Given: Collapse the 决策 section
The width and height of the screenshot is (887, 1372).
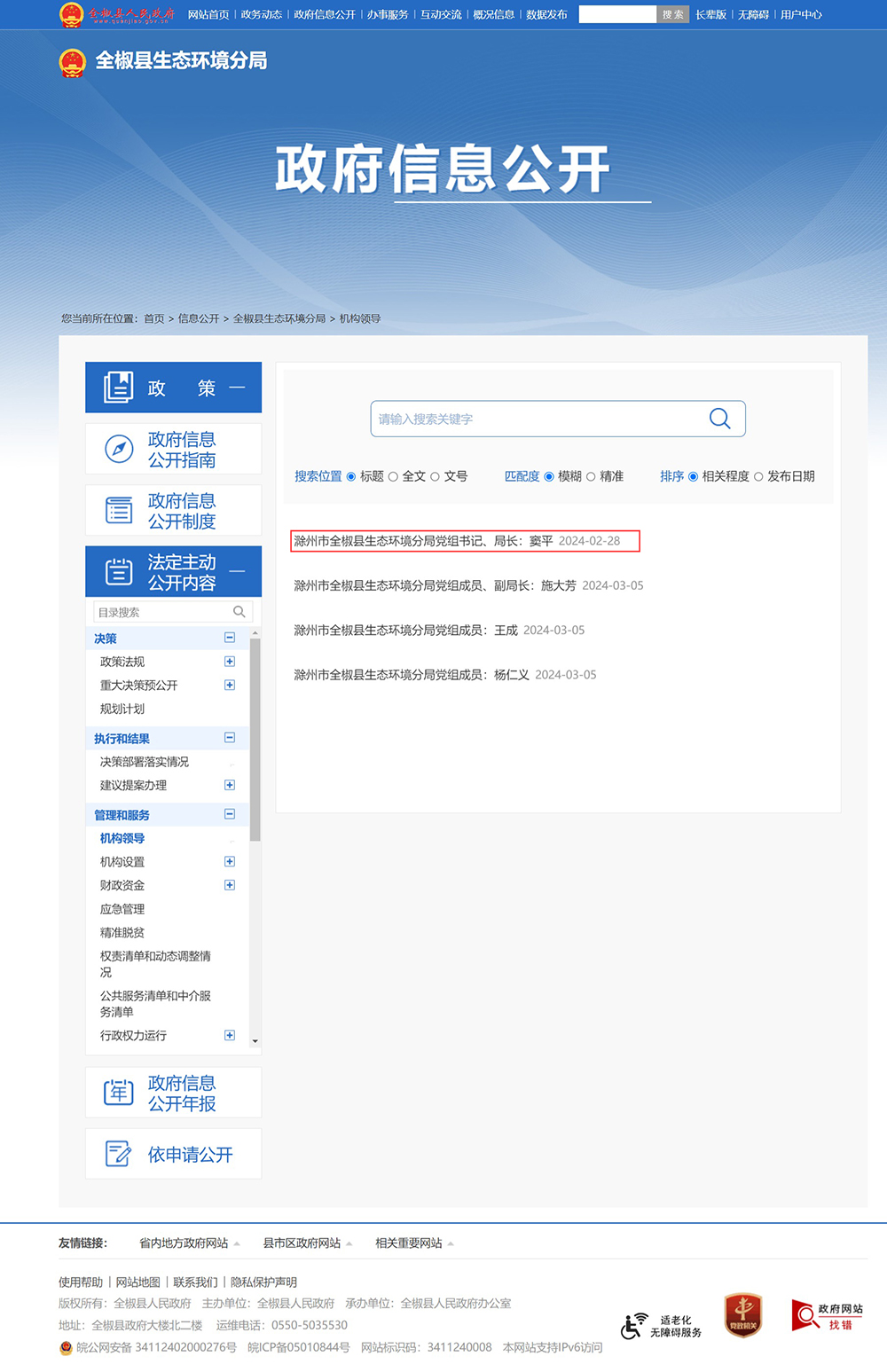Looking at the screenshot, I should tap(230, 638).
